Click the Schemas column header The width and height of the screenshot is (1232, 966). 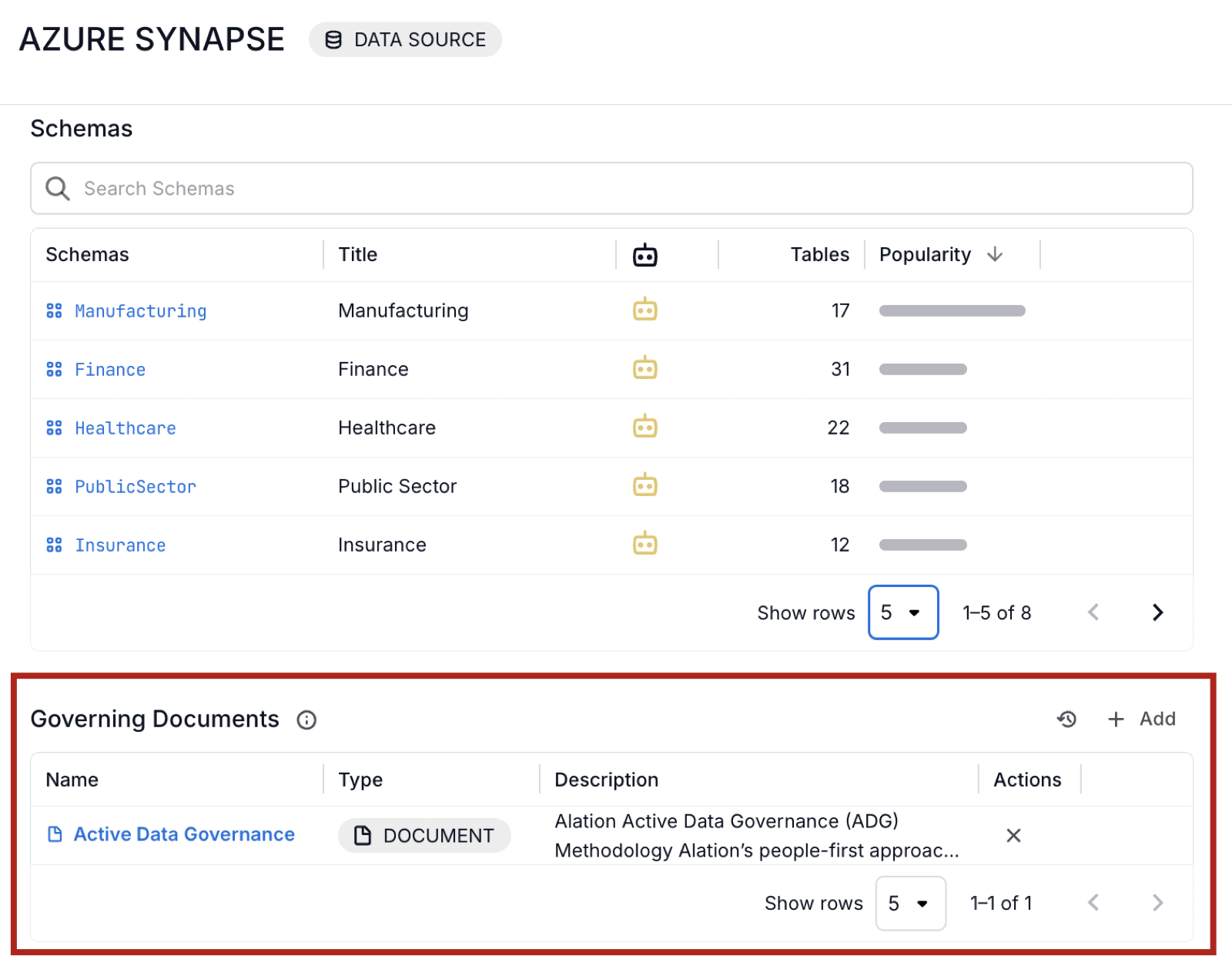[x=87, y=254]
